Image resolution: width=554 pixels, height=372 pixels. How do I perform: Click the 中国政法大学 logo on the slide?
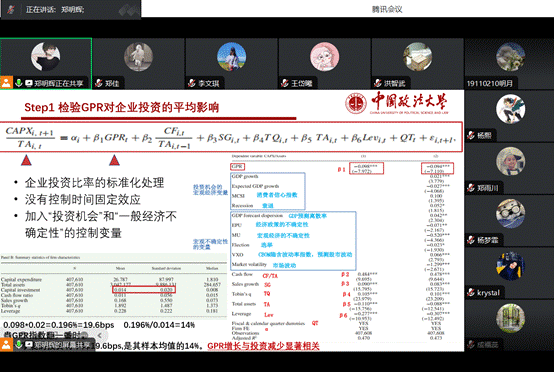(397, 103)
